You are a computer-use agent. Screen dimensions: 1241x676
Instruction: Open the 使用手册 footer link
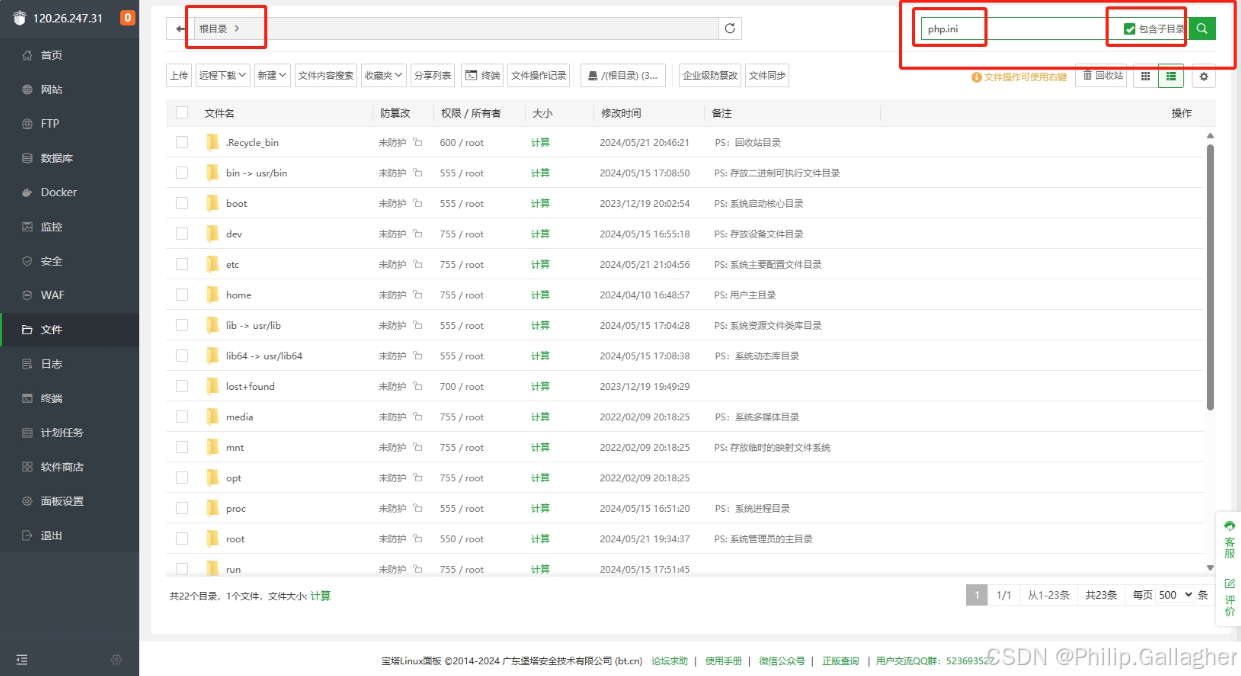[723, 660]
